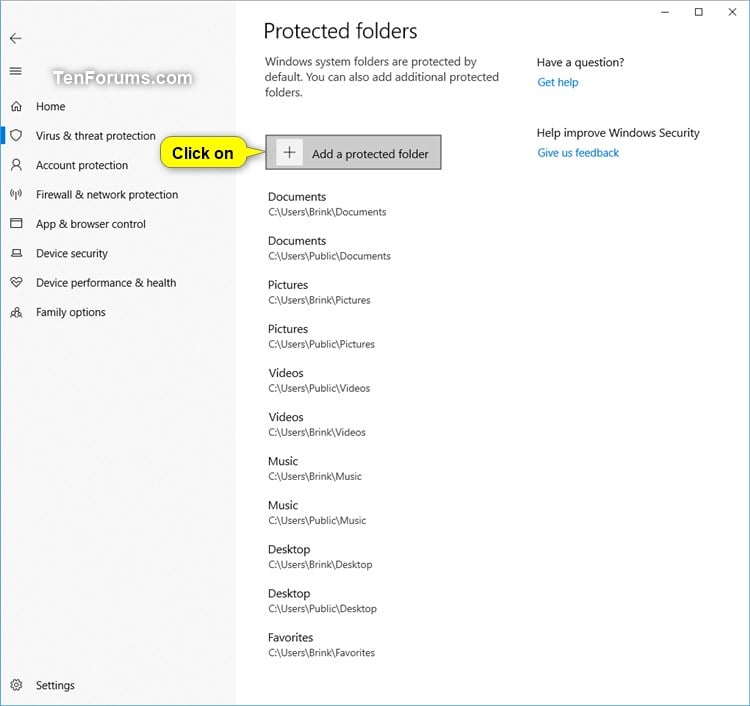This screenshot has width=750, height=706.
Task: Open App & browser control
Action: [x=90, y=224]
